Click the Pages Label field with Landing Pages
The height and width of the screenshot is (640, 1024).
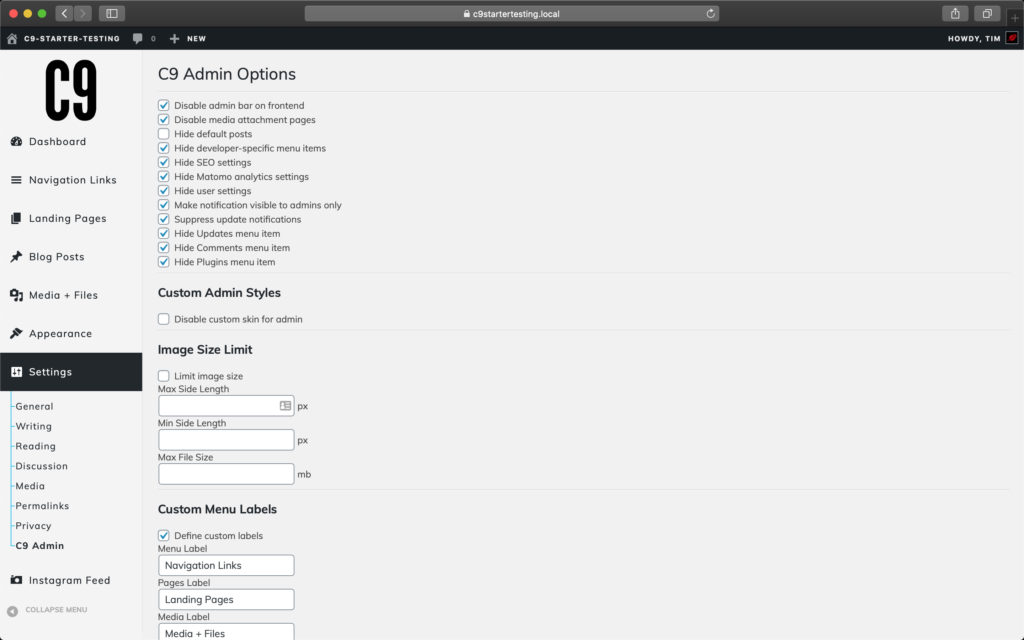226,599
